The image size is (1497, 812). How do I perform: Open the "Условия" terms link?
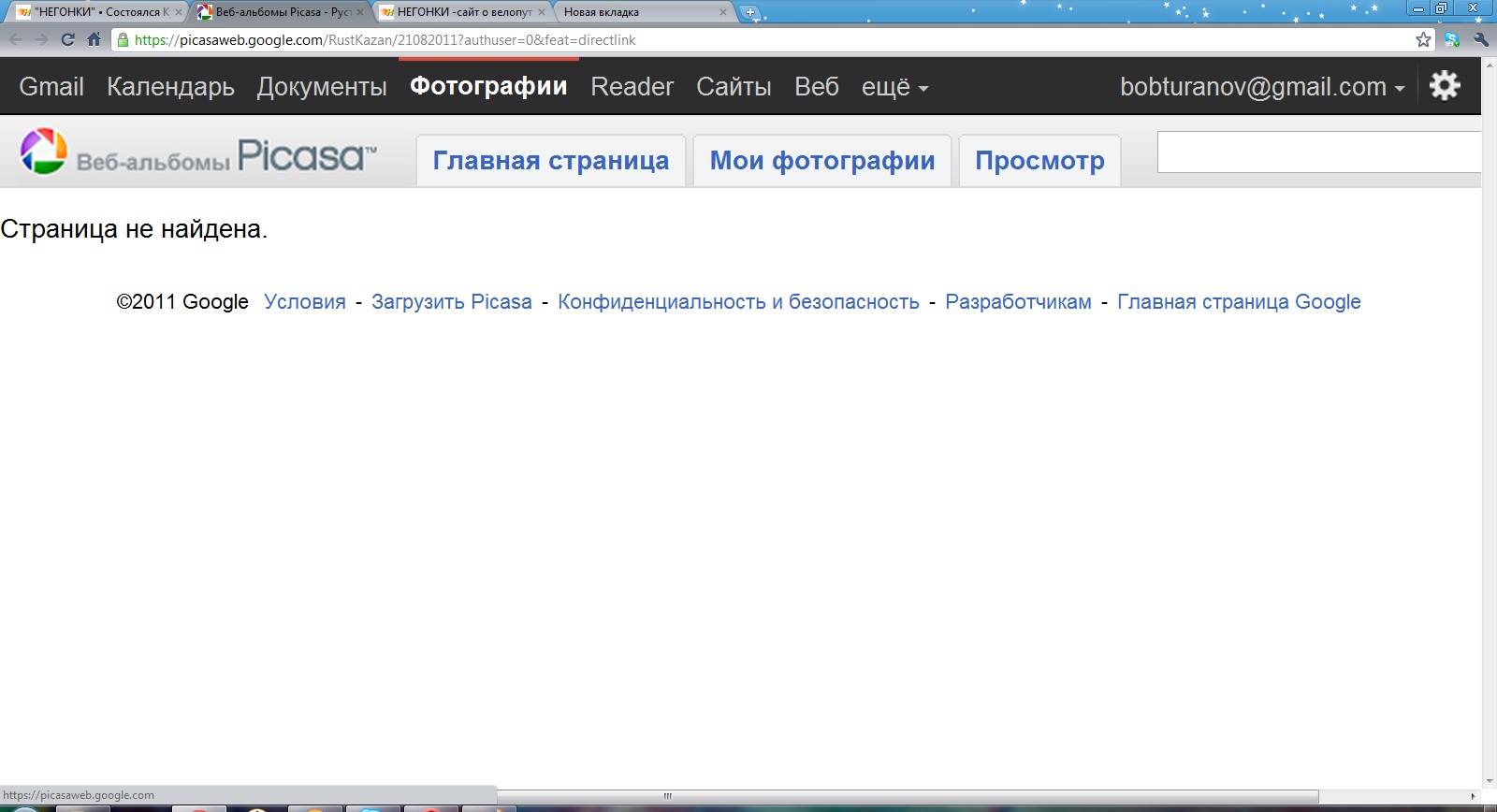point(304,302)
